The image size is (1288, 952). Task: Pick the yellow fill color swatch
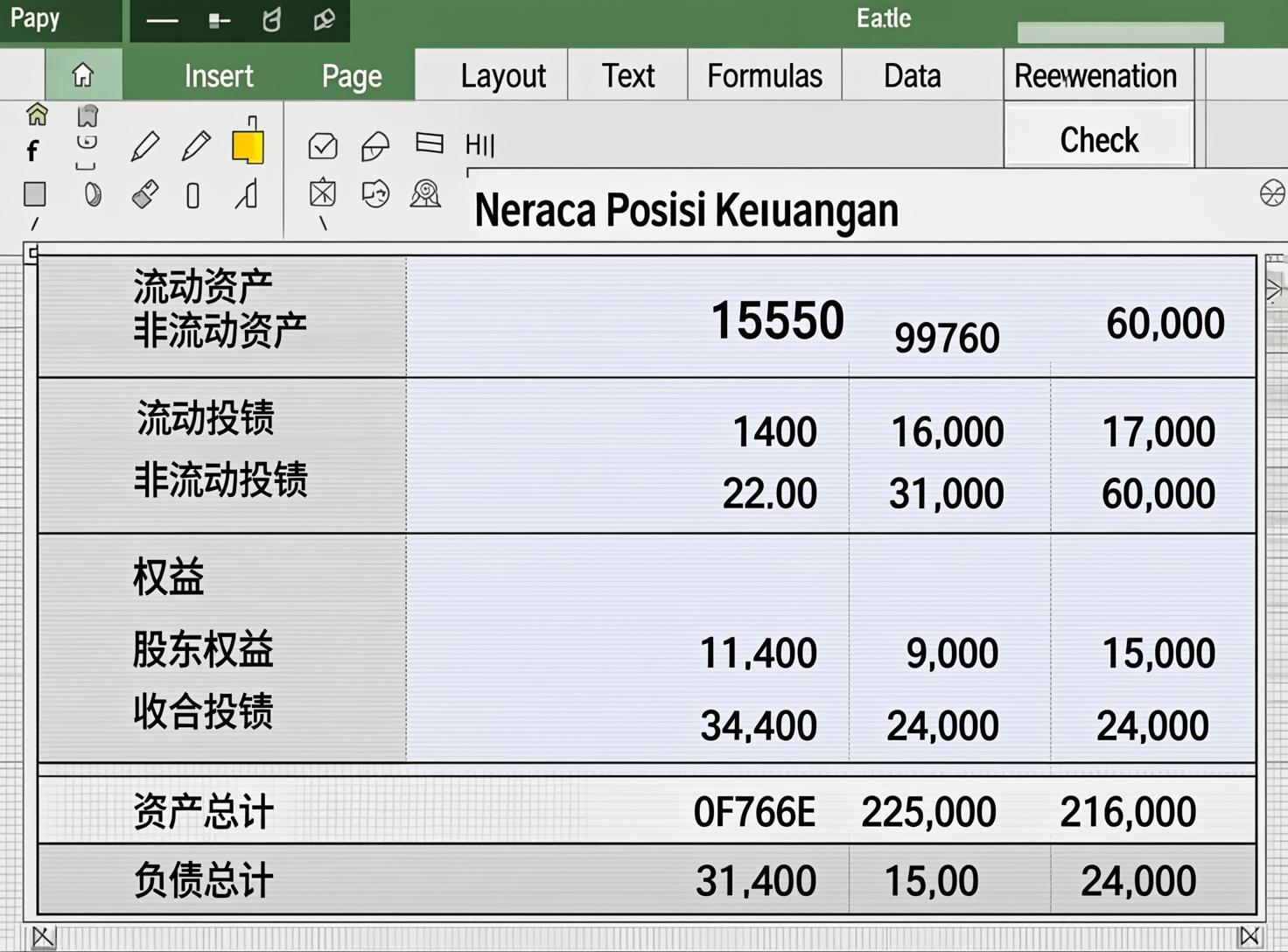[x=248, y=145]
